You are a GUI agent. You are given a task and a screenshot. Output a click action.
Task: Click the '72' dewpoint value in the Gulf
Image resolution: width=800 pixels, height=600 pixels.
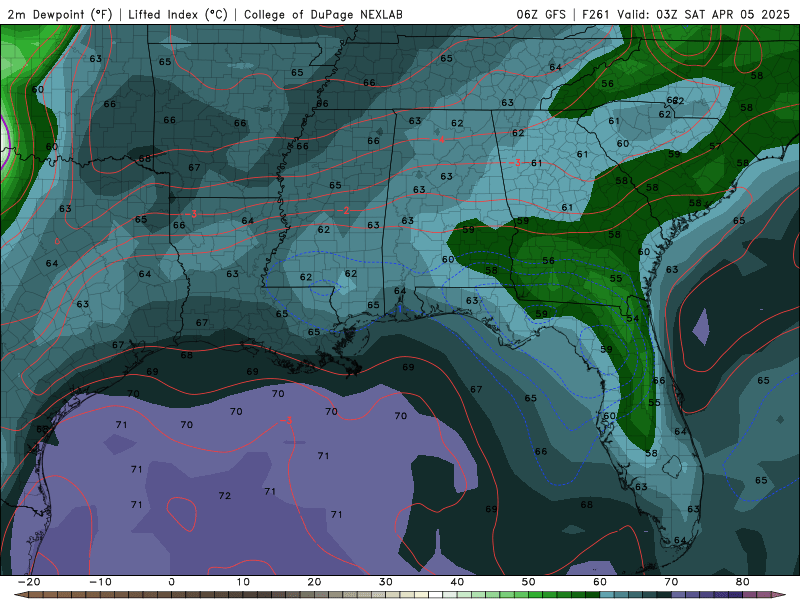coord(224,495)
